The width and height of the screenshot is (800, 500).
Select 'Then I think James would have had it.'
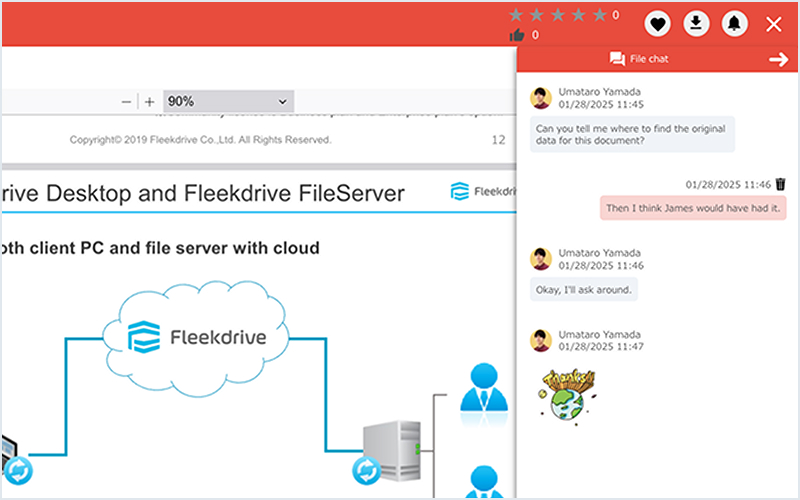coord(693,208)
